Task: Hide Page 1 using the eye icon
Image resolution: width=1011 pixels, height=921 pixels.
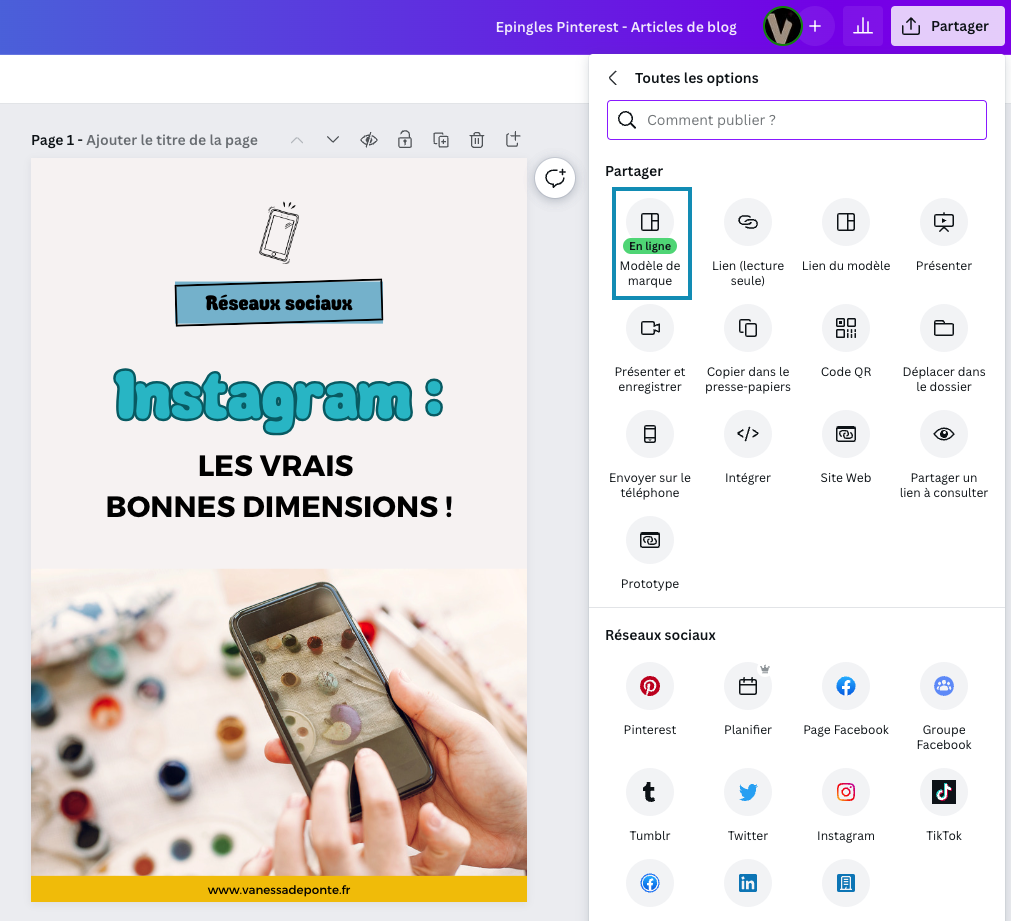Action: pyautogui.click(x=368, y=140)
